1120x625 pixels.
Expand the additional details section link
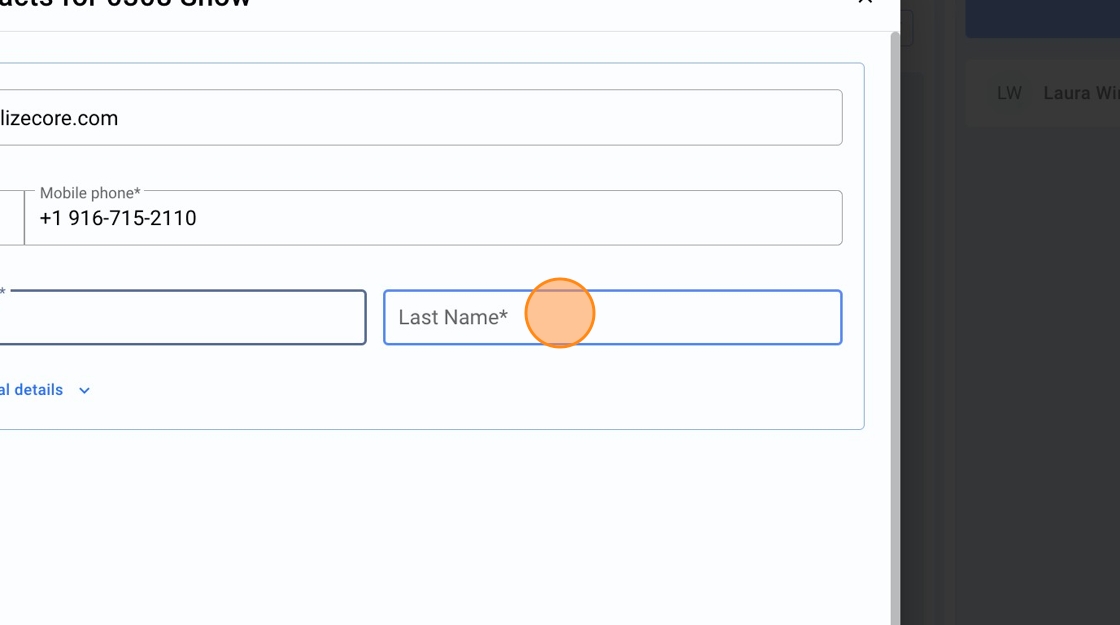pyautogui.click(x=32, y=390)
